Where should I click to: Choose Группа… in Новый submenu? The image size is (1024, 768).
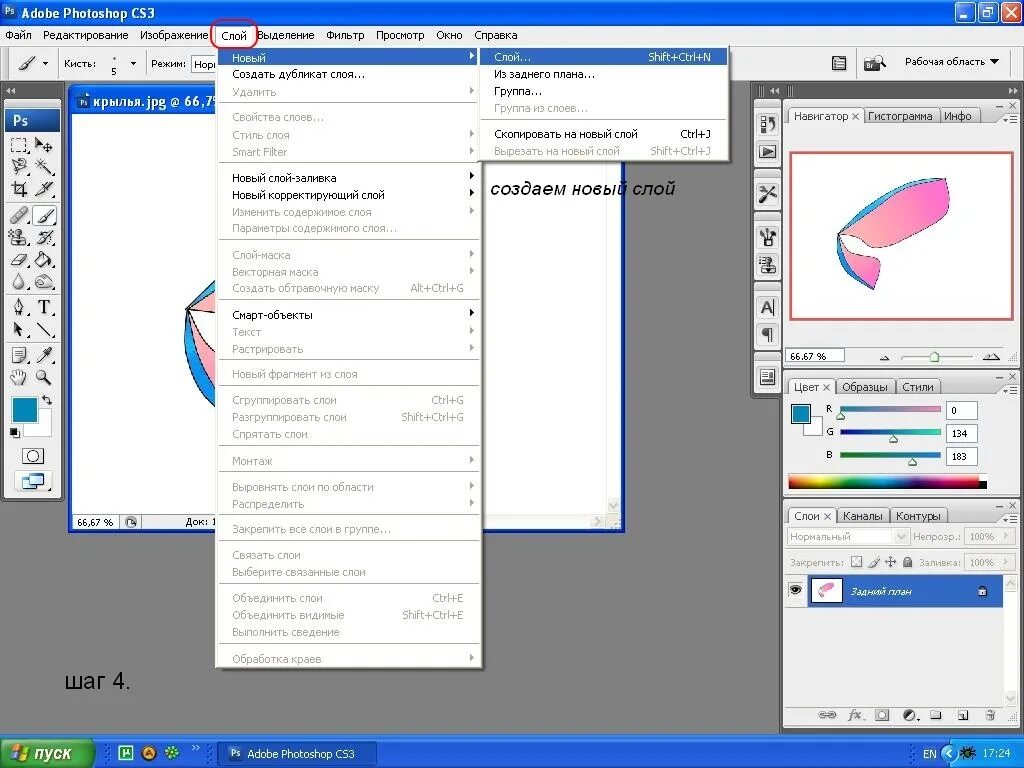(x=604, y=91)
